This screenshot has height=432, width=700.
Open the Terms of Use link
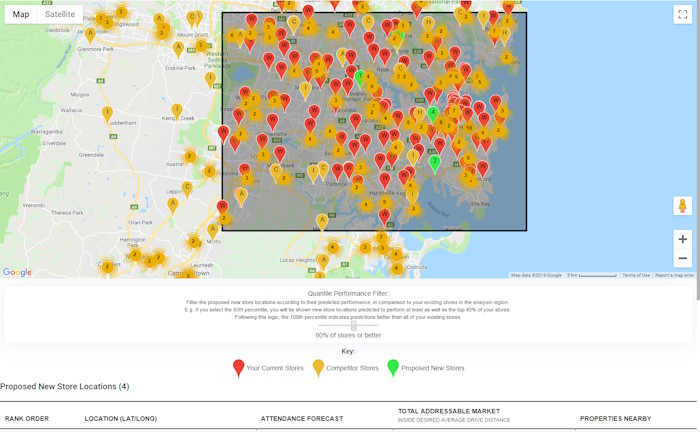click(635, 275)
